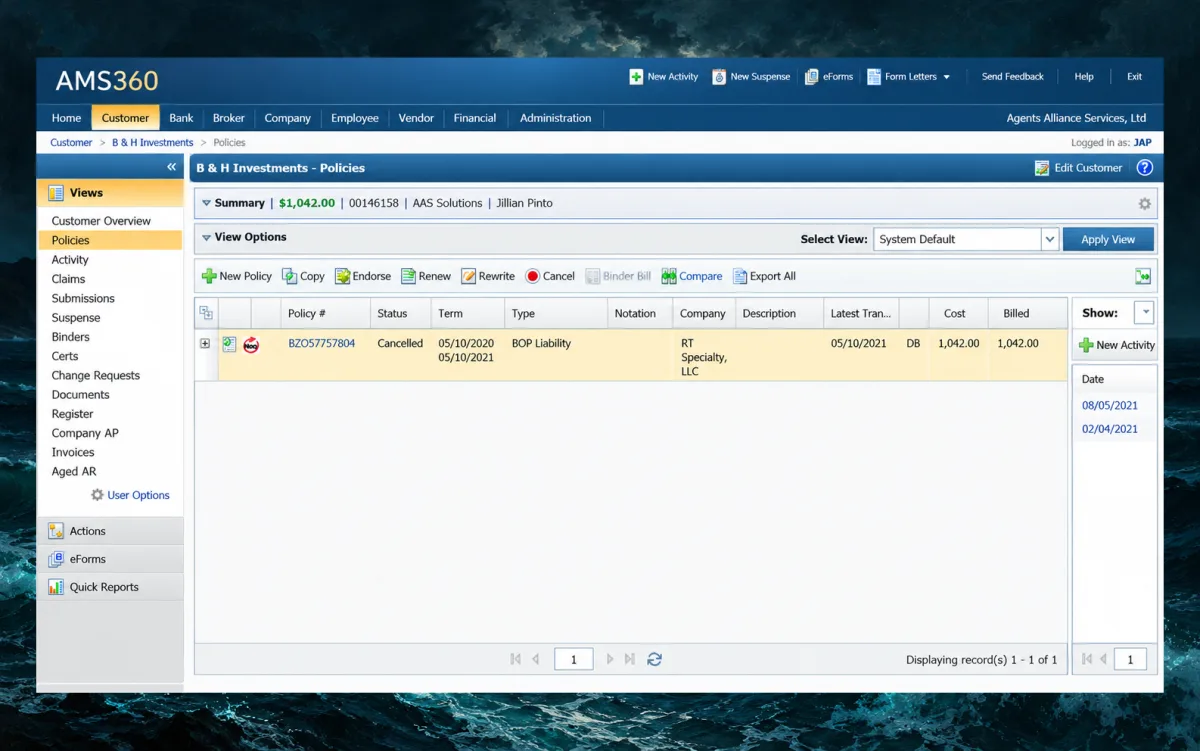This screenshot has width=1200, height=751.
Task: Click the Rewrite policy button
Action: pyautogui.click(x=488, y=276)
